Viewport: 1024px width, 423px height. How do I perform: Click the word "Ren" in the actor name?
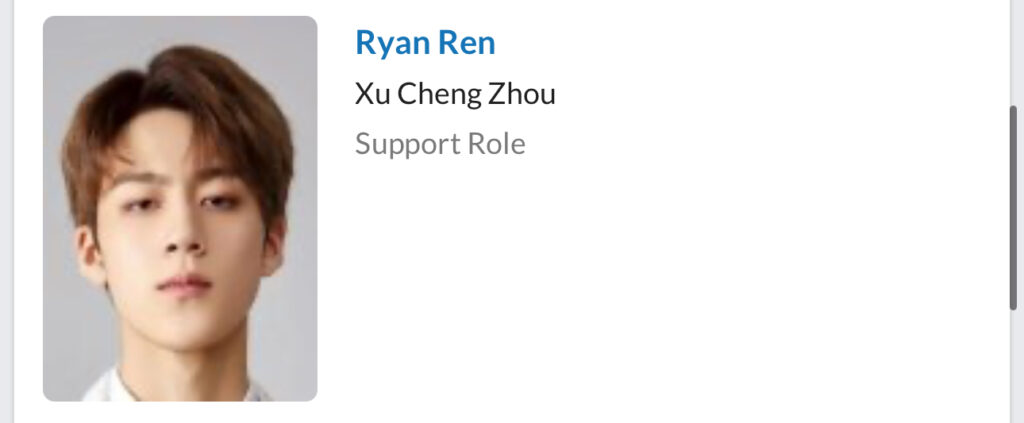pyautogui.click(x=468, y=43)
